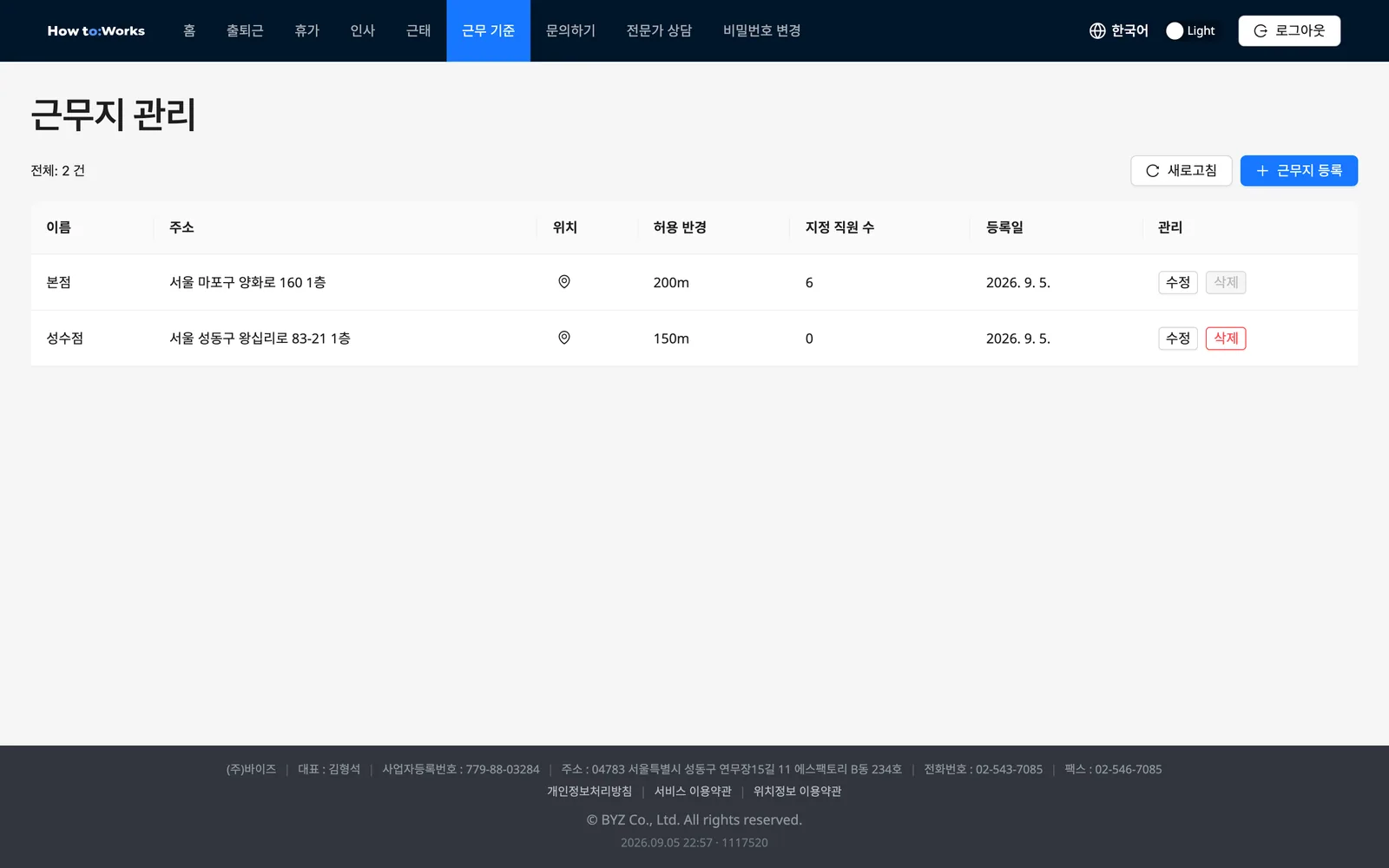This screenshot has height=868, width=1389.
Task: Open the 위치정보 이용약관 link
Action: point(797,792)
